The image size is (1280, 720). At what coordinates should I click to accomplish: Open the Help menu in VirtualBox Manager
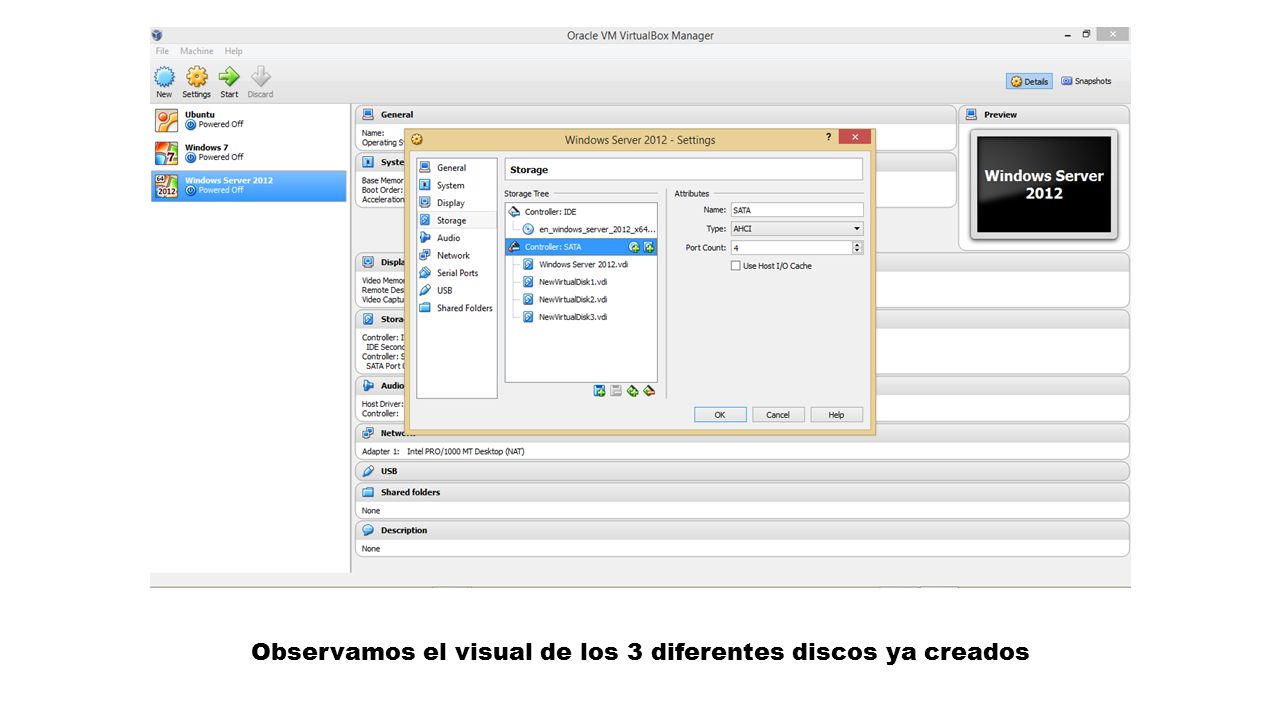click(x=233, y=51)
